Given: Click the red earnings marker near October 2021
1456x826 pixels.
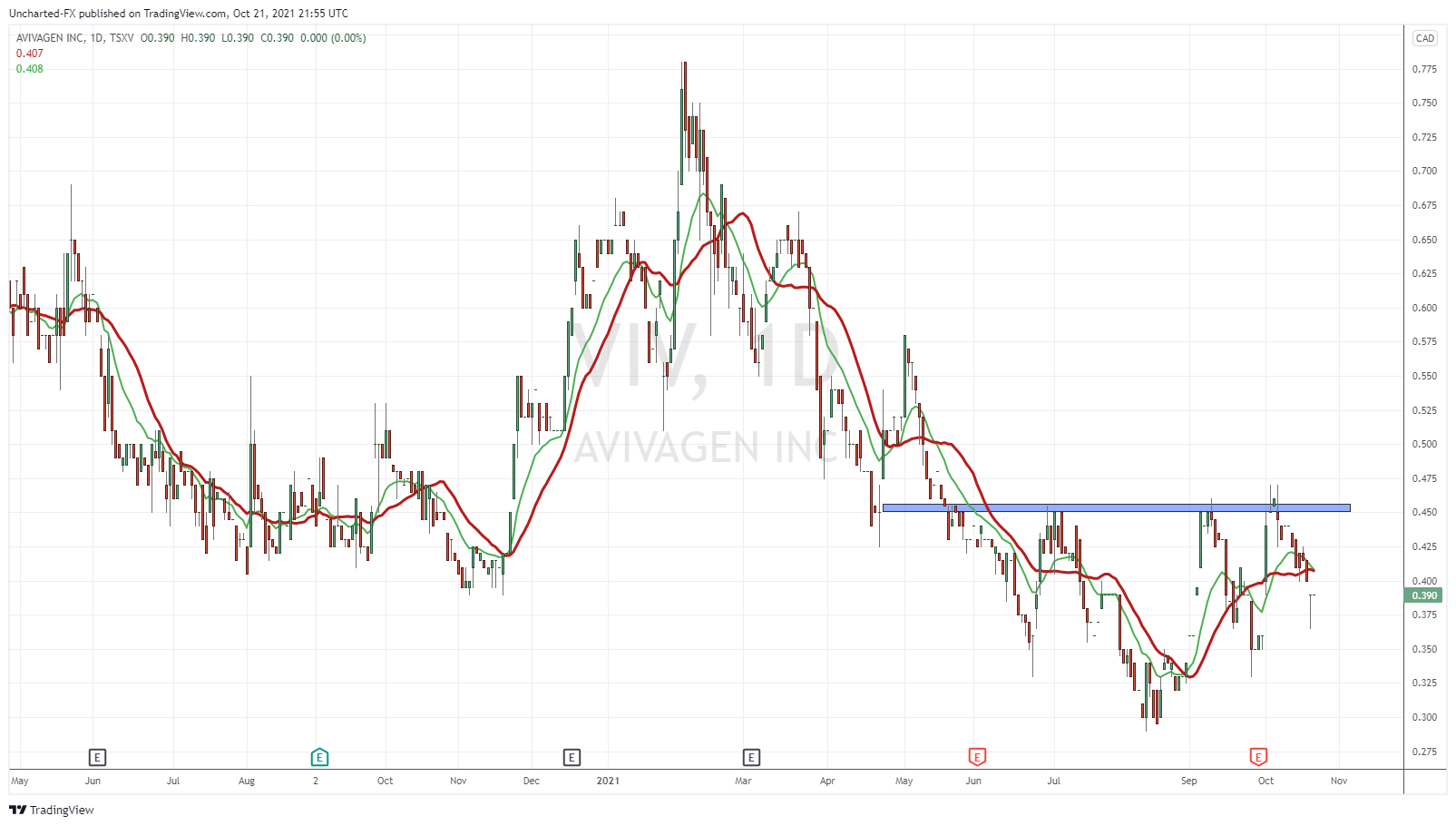Looking at the screenshot, I should click(x=1258, y=757).
